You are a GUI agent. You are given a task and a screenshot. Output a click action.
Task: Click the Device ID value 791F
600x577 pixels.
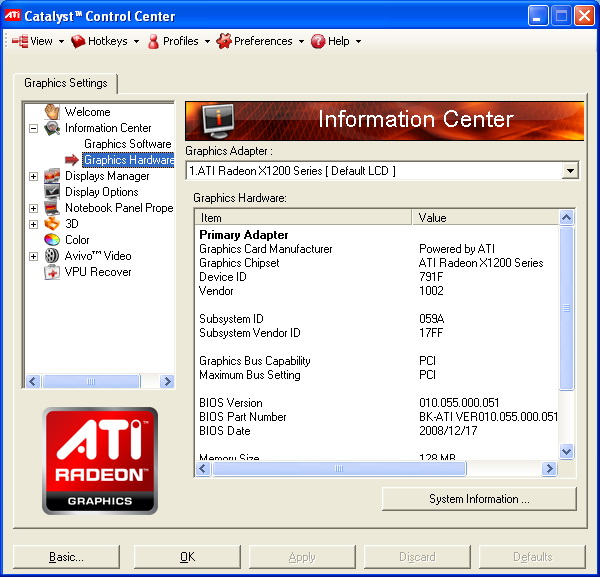(x=431, y=277)
